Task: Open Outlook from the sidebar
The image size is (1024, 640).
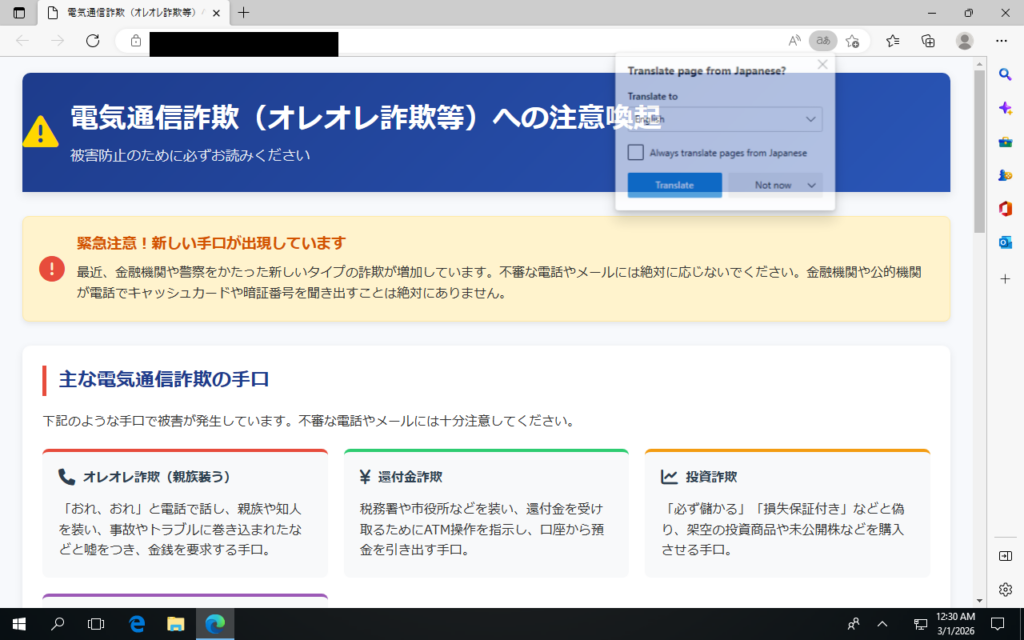Action: 1005,242
